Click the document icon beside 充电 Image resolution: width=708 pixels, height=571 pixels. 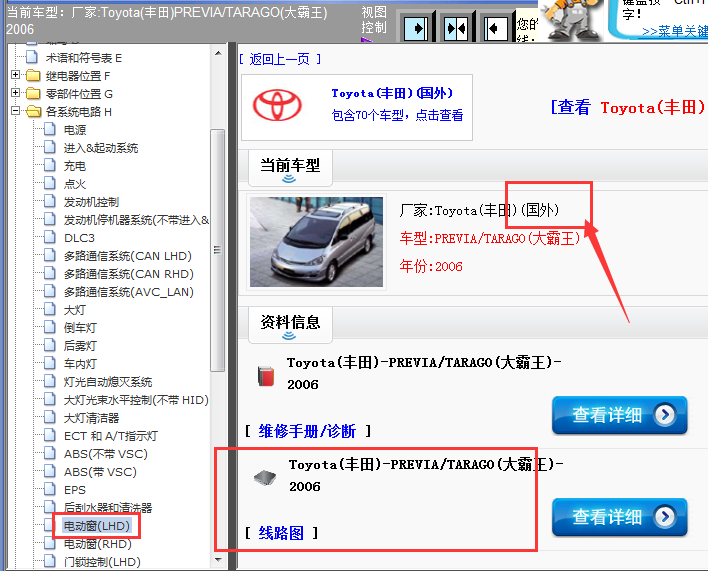50,166
